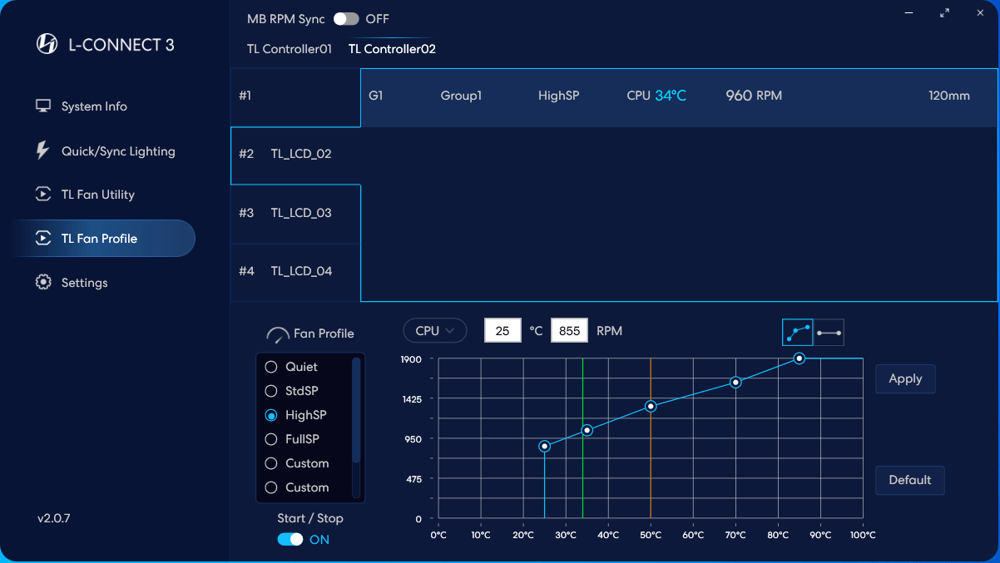Click the L-CONNECT 3 logo icon
Screen dimensions: 1000x563
pos(46,44)
